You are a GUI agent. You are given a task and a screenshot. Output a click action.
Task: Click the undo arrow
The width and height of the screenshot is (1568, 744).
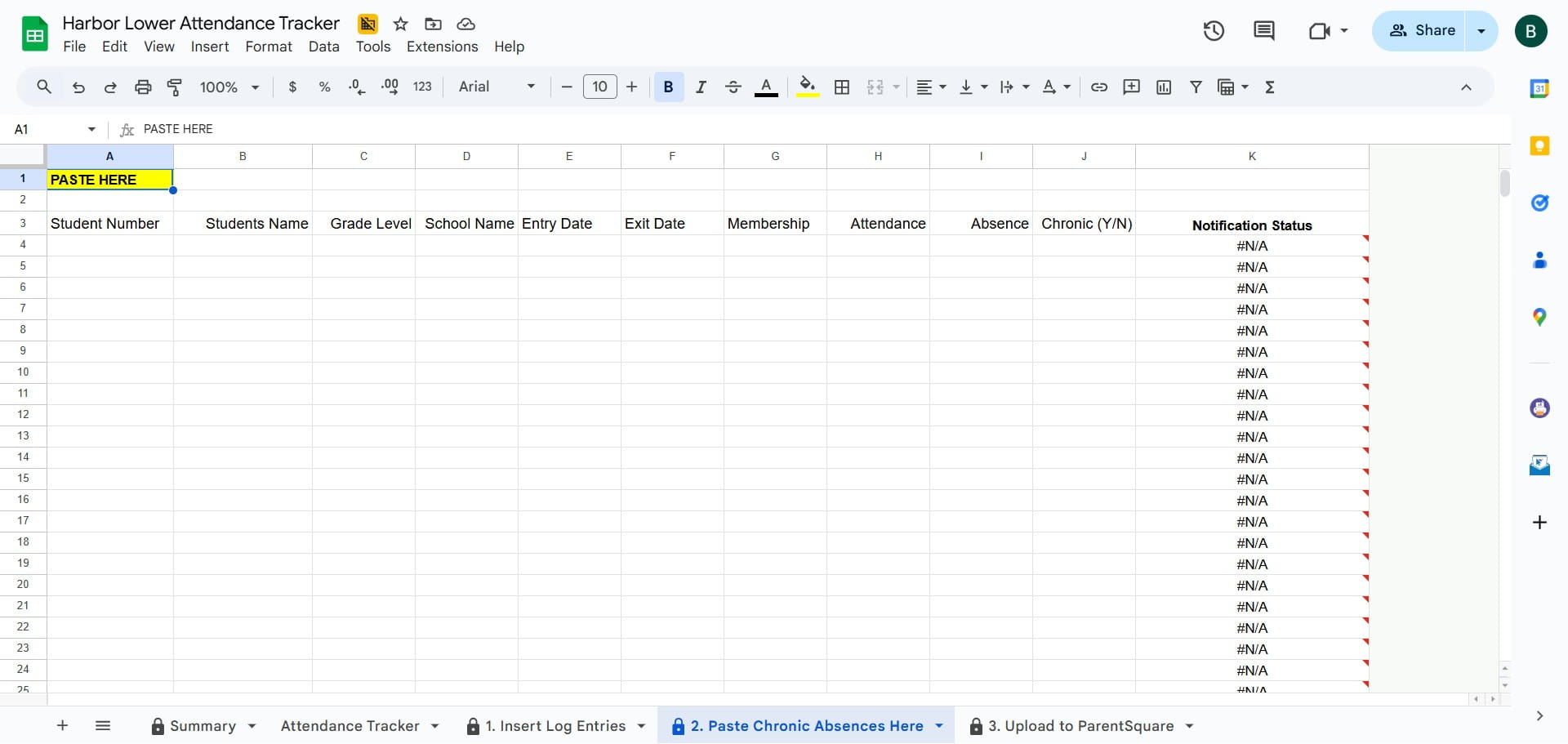tap(78, 87)
